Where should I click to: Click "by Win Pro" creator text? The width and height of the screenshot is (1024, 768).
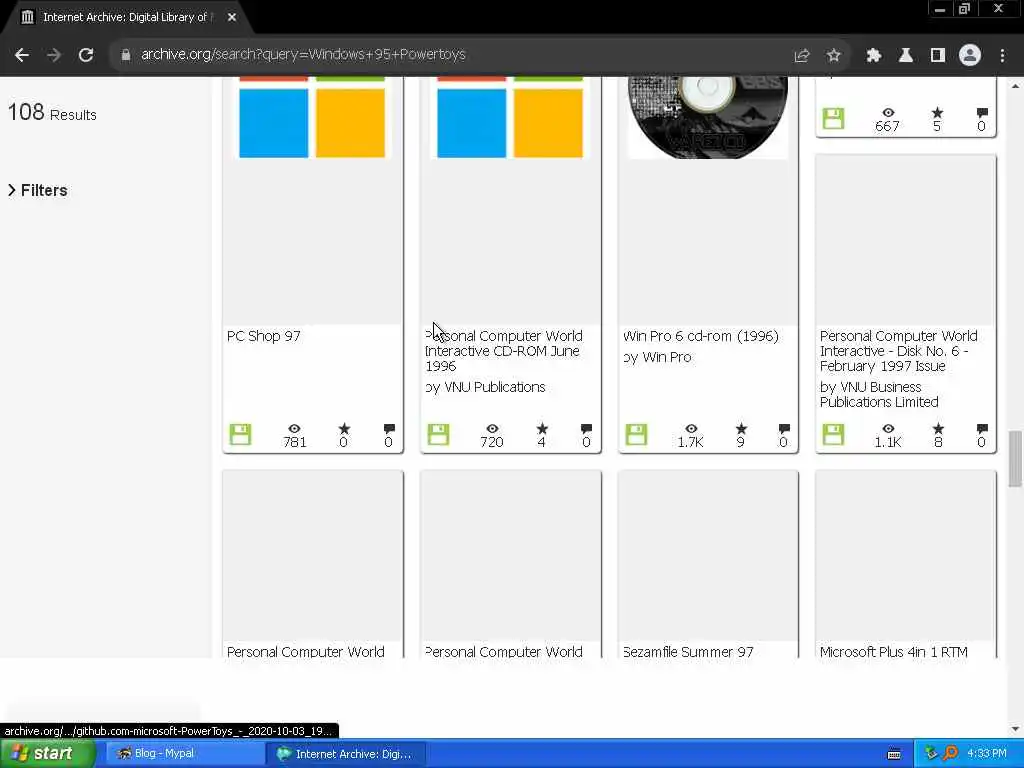[x=657, y=357]
